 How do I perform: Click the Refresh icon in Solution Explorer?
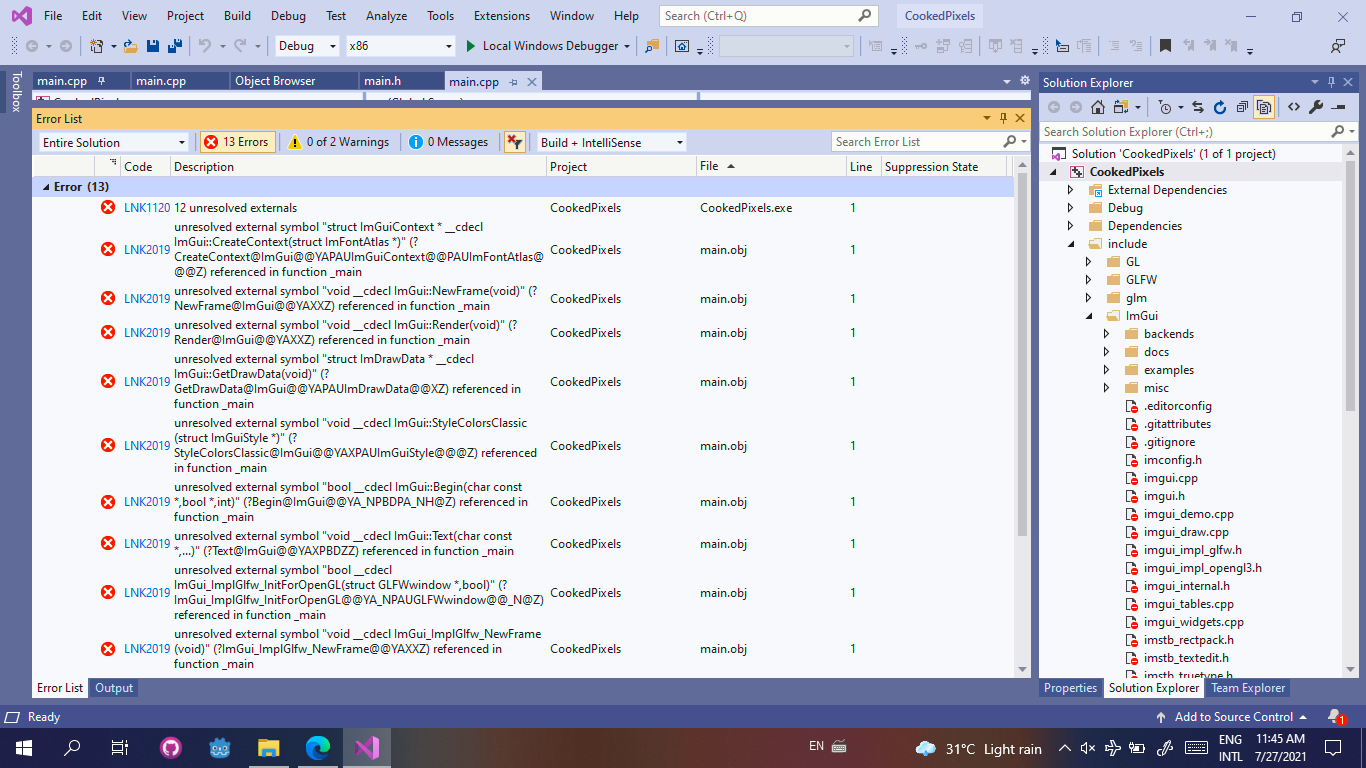point(1219,107)
